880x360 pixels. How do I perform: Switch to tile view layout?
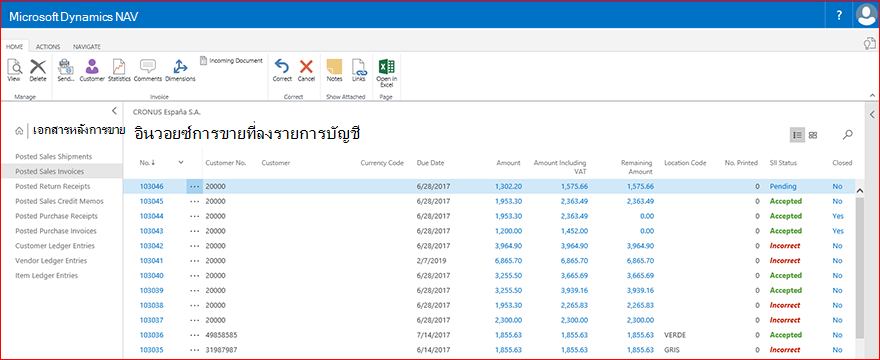tap(813, 135)
